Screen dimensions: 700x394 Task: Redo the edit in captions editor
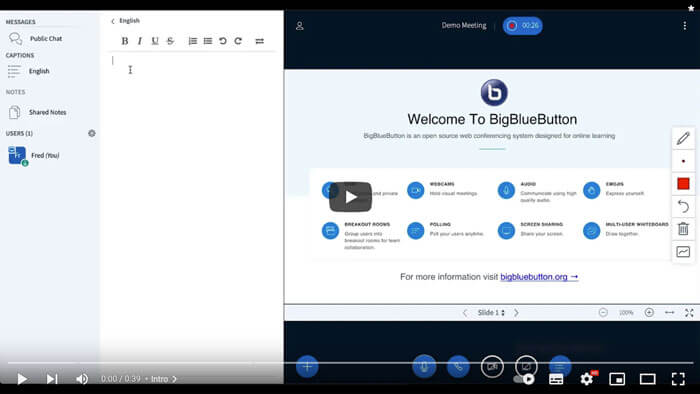[238, 41]
